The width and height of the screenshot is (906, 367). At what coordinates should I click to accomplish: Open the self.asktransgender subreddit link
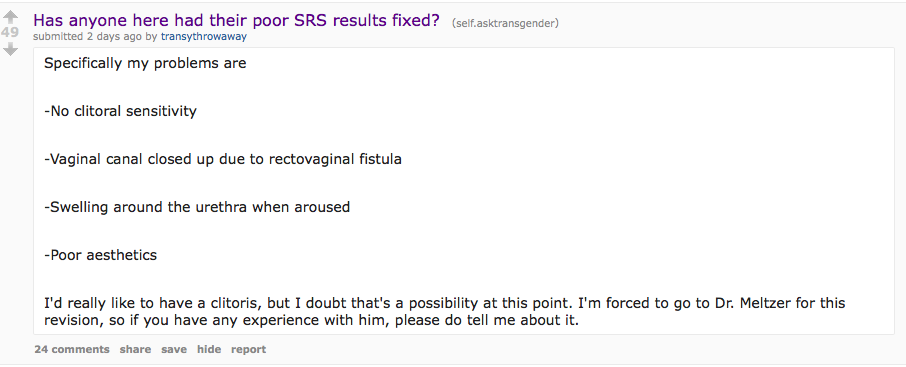[506, 24]
